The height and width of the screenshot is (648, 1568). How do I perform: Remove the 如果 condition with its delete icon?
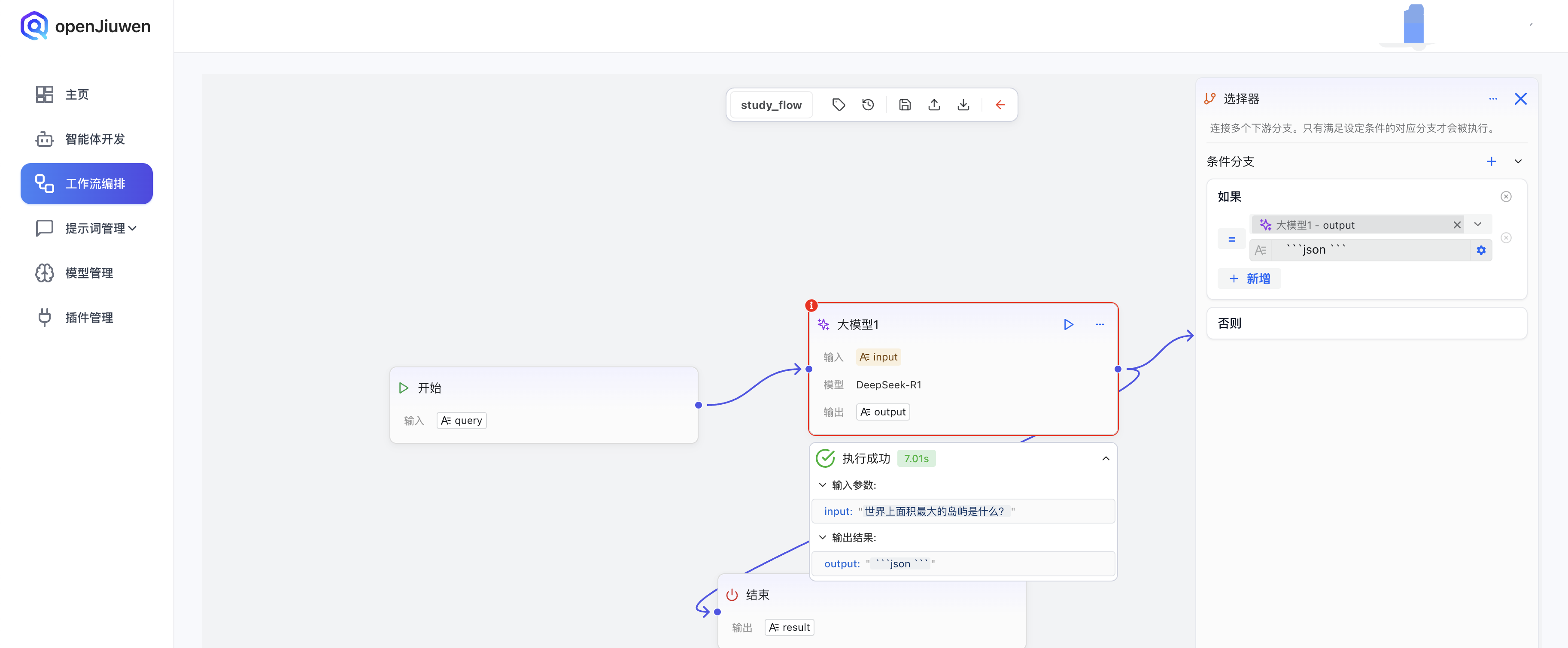pyautogui.click(x=1506, y=196)
